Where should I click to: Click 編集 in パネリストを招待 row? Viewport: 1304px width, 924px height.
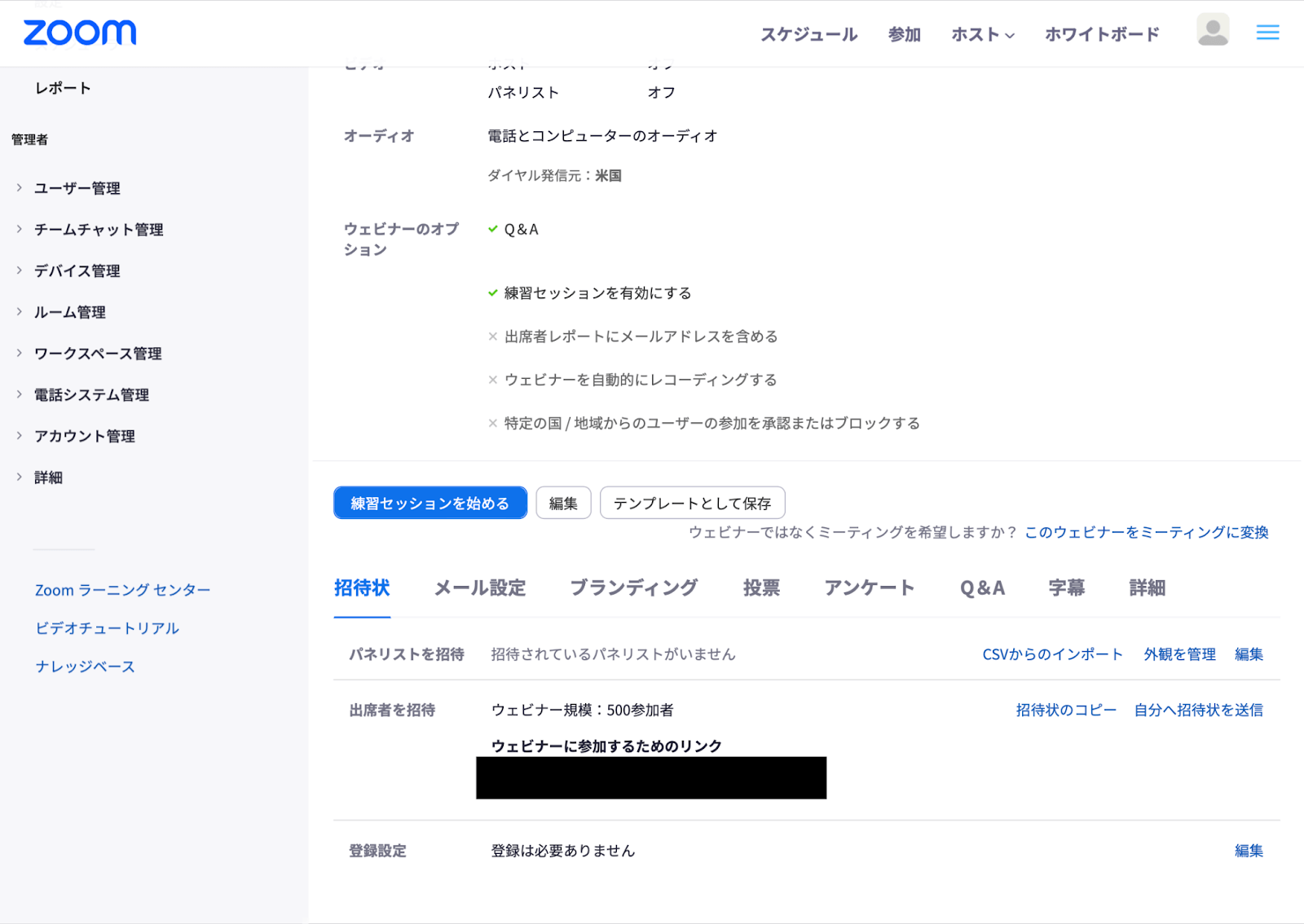click(x=1249, y=654)
